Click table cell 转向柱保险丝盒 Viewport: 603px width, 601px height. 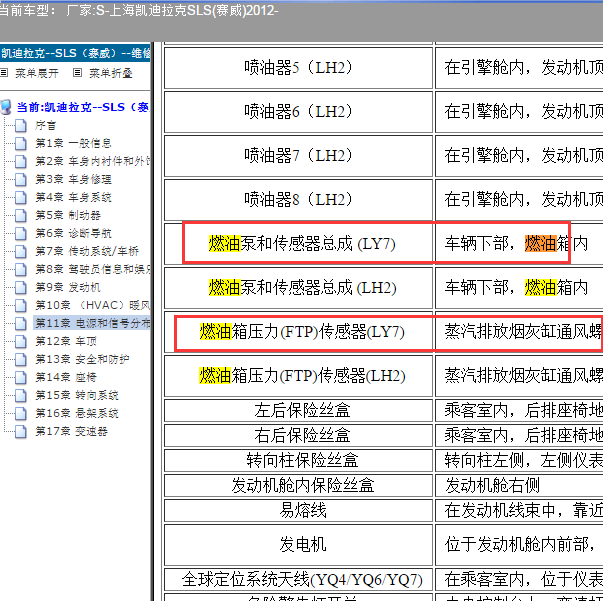[x=298, y=460]
